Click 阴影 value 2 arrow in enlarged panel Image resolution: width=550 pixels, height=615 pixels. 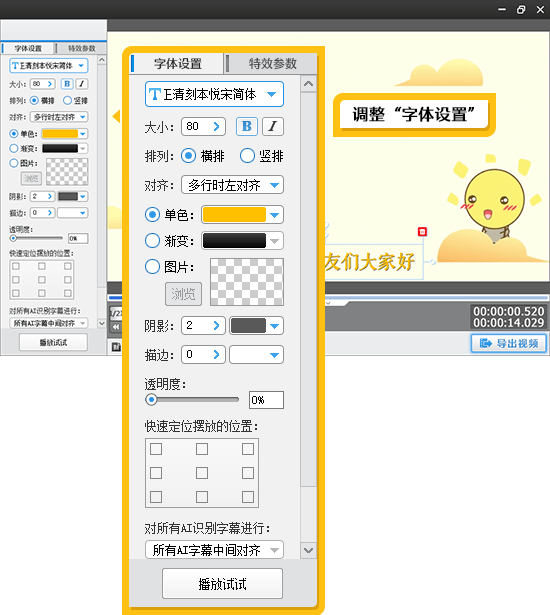point(216,325)
